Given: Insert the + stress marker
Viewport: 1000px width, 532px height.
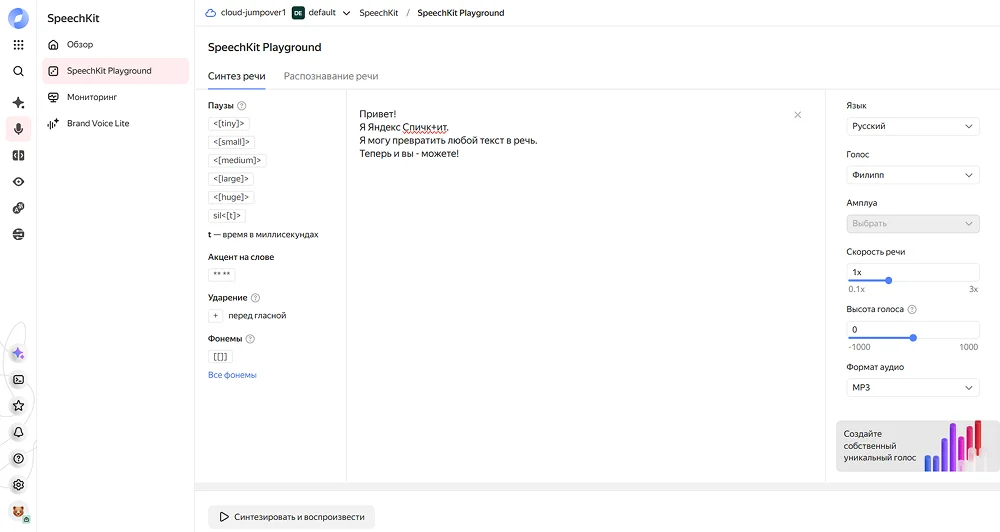Looking at the screenshot, I should (215, 316).
